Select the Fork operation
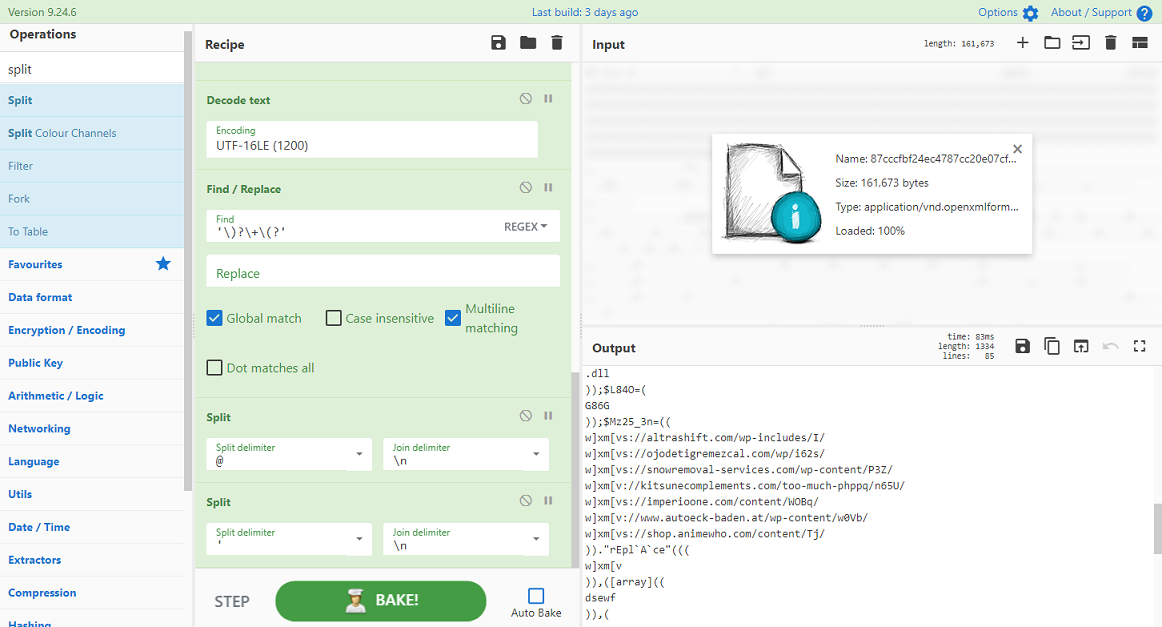1162x627 pixels. 92,199
